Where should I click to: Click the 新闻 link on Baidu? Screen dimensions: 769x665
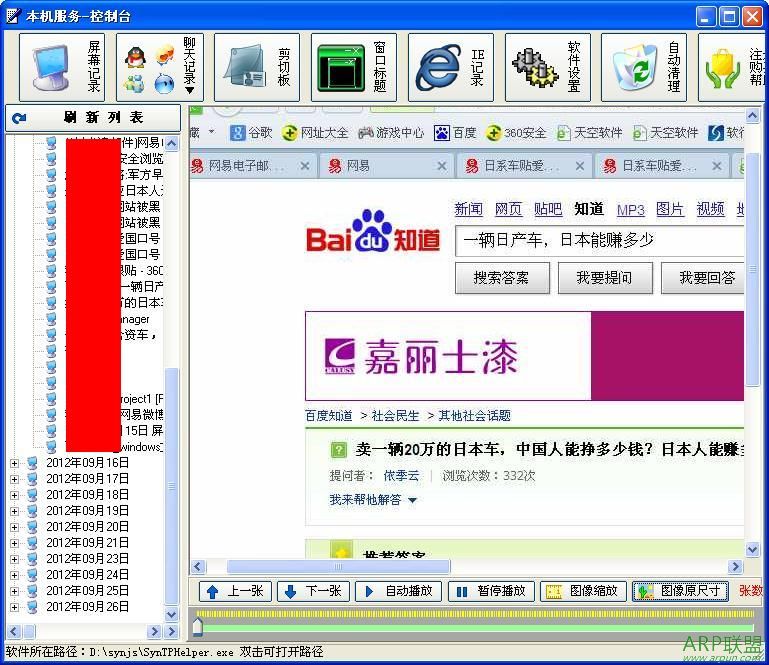click(x=468, y=209)
